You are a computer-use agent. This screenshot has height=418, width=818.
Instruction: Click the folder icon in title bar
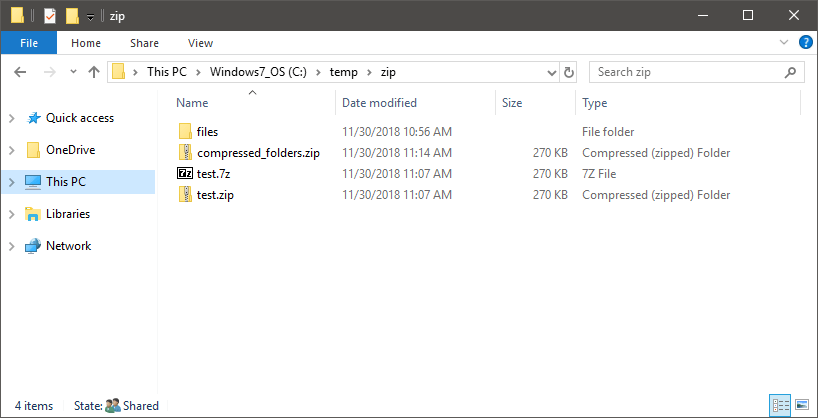[17, 16]
